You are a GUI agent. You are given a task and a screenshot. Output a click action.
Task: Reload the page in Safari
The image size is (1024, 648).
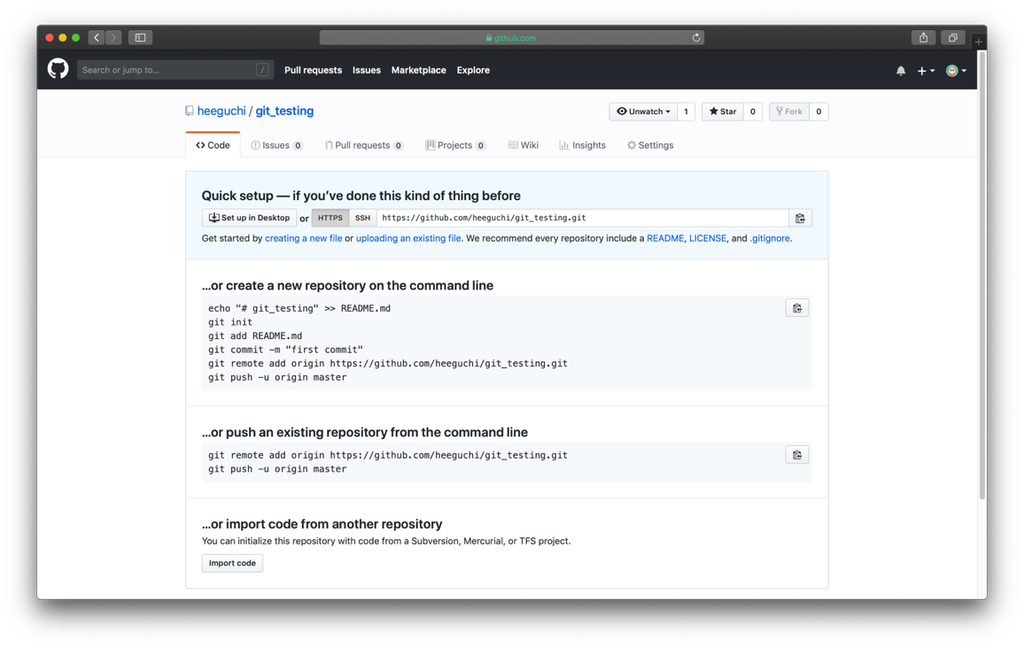coord(696,38)
